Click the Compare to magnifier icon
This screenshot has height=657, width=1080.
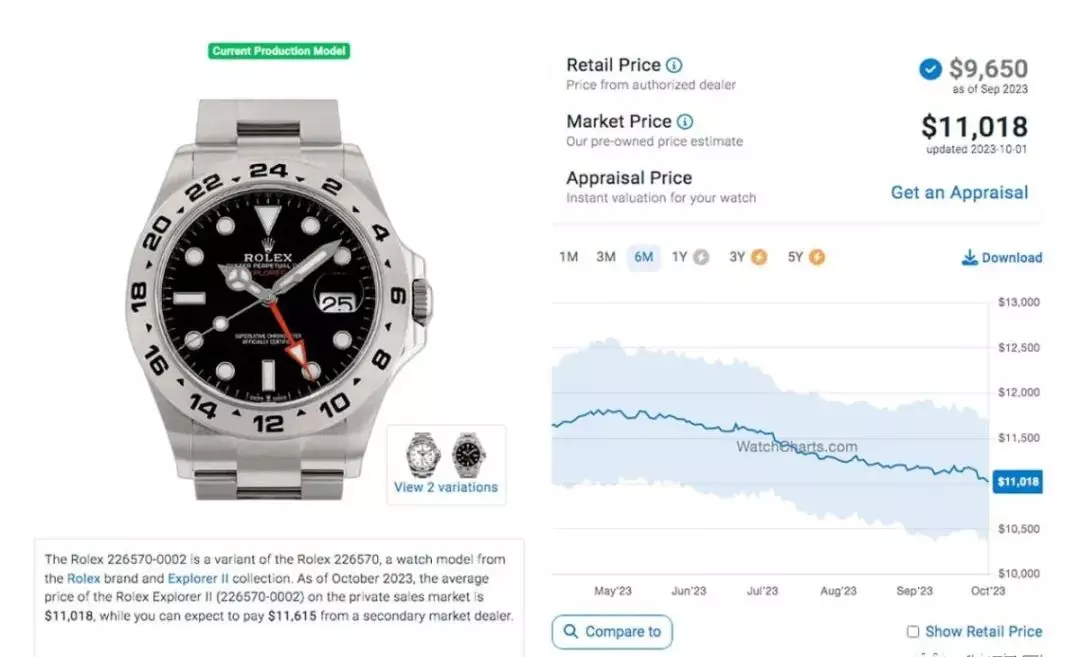(x=571, y=632)
